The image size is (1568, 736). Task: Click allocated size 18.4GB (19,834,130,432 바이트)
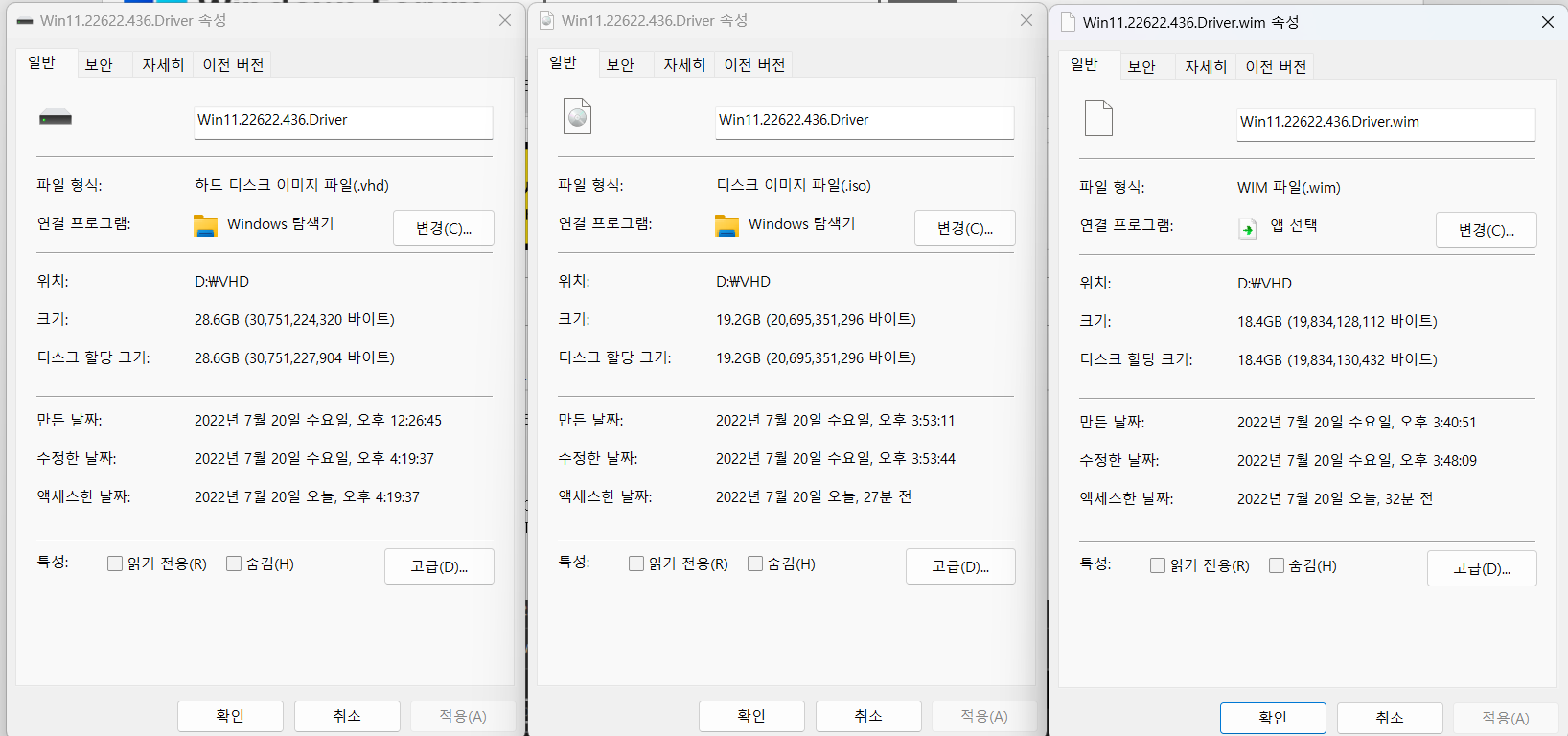click(x=1337, y=359)
